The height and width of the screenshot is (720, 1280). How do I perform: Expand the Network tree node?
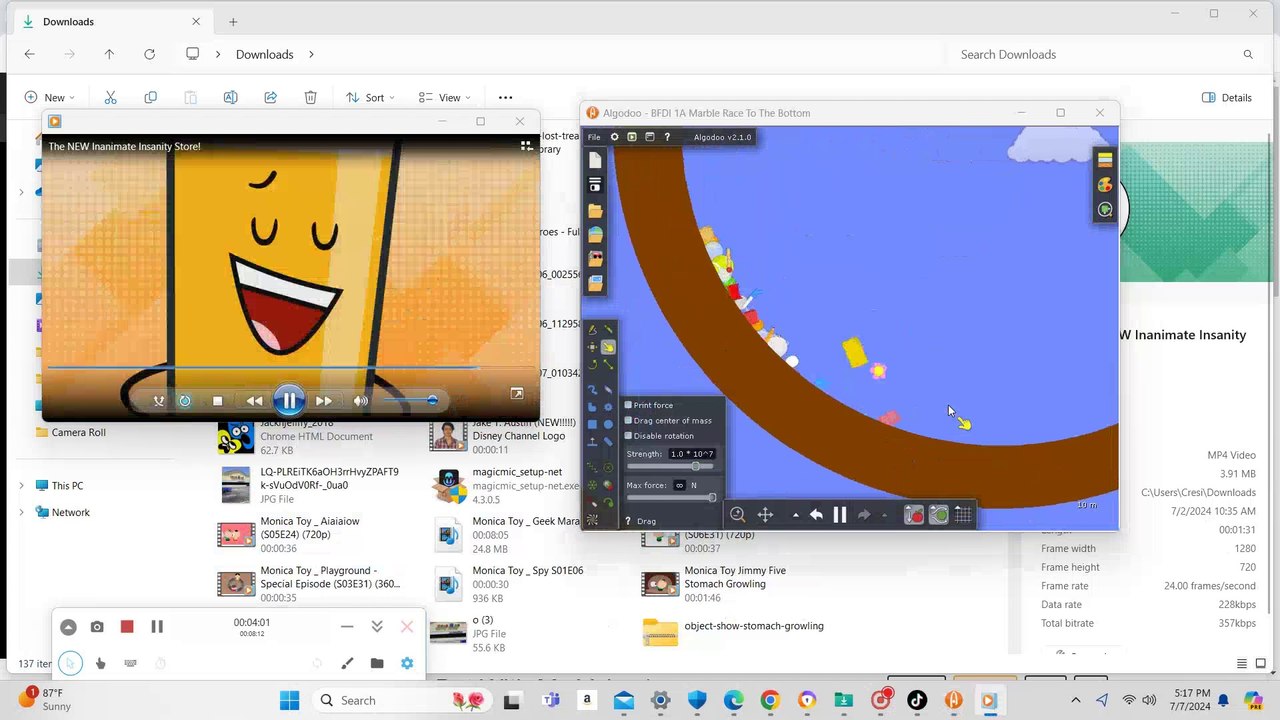(21, 512)
